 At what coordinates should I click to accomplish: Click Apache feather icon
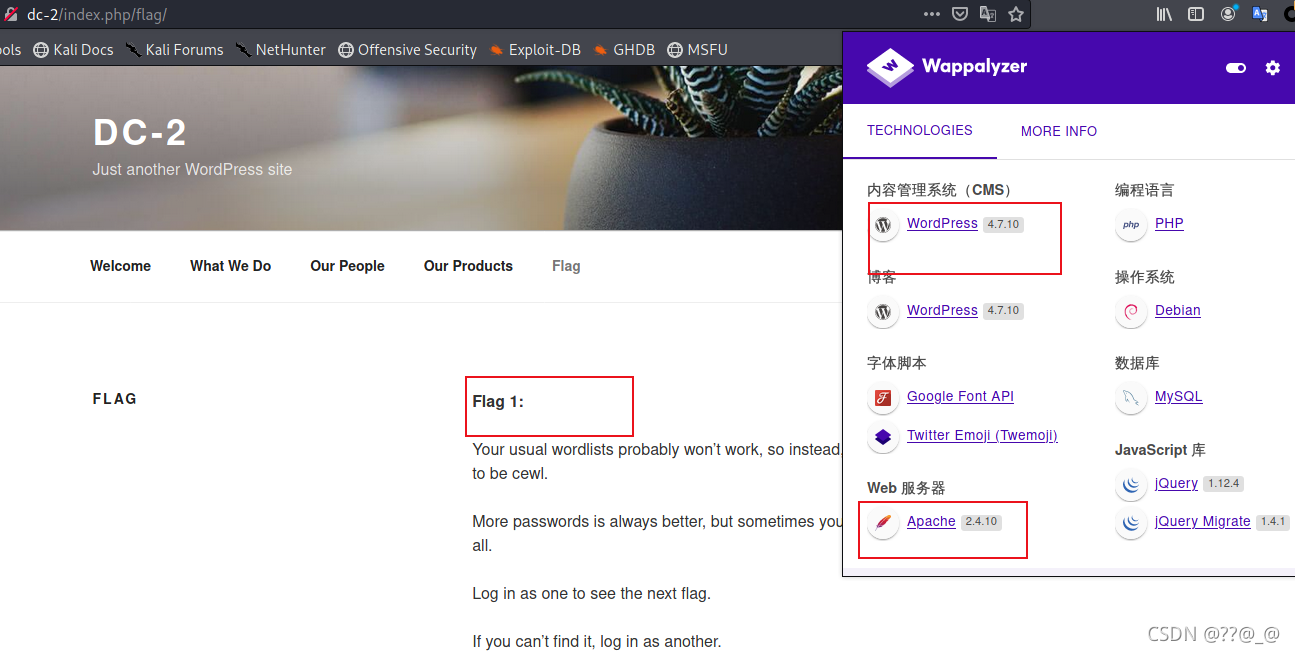coord(882,523)
